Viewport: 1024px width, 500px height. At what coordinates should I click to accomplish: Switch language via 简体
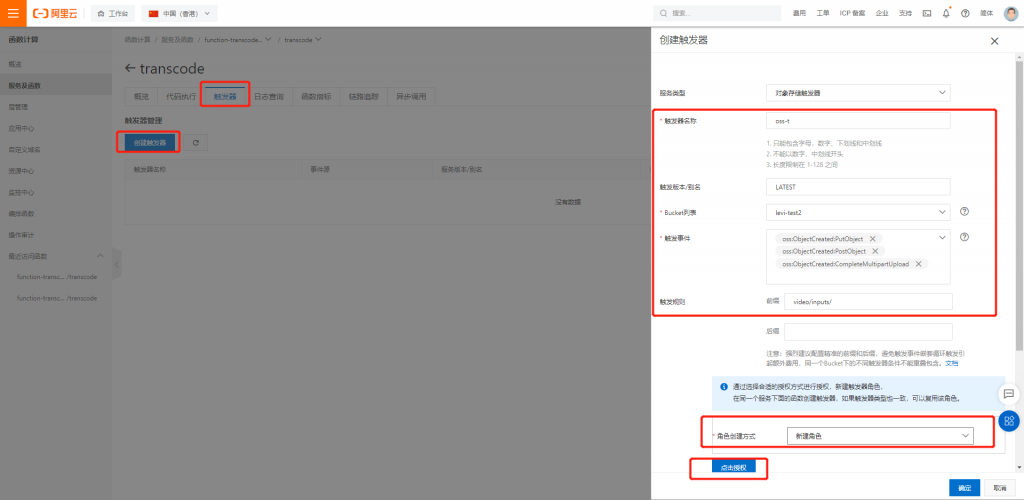point(987,13)
